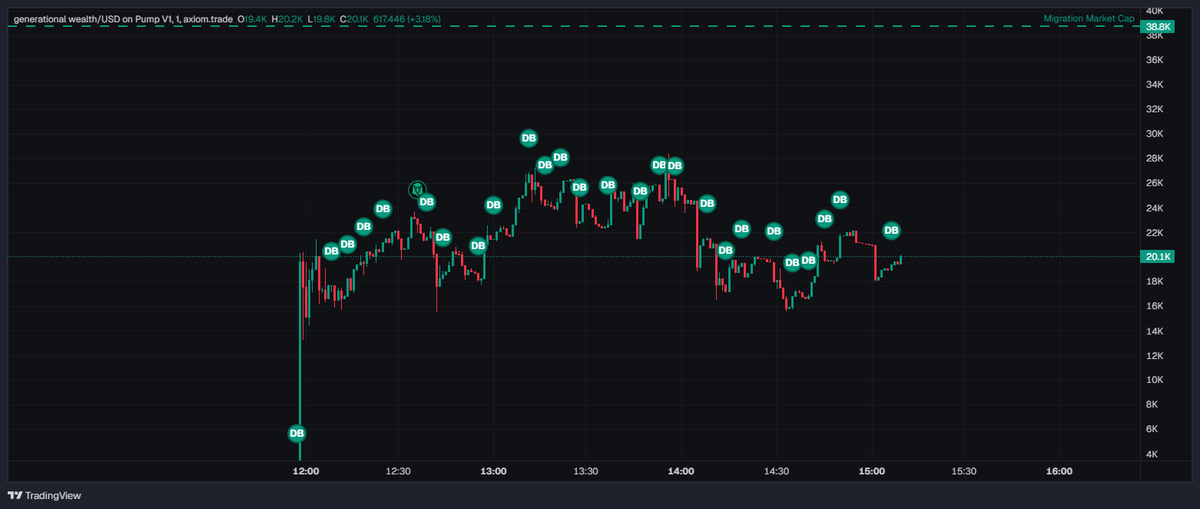Click the close value C20.1K

[x=355, y=19]
